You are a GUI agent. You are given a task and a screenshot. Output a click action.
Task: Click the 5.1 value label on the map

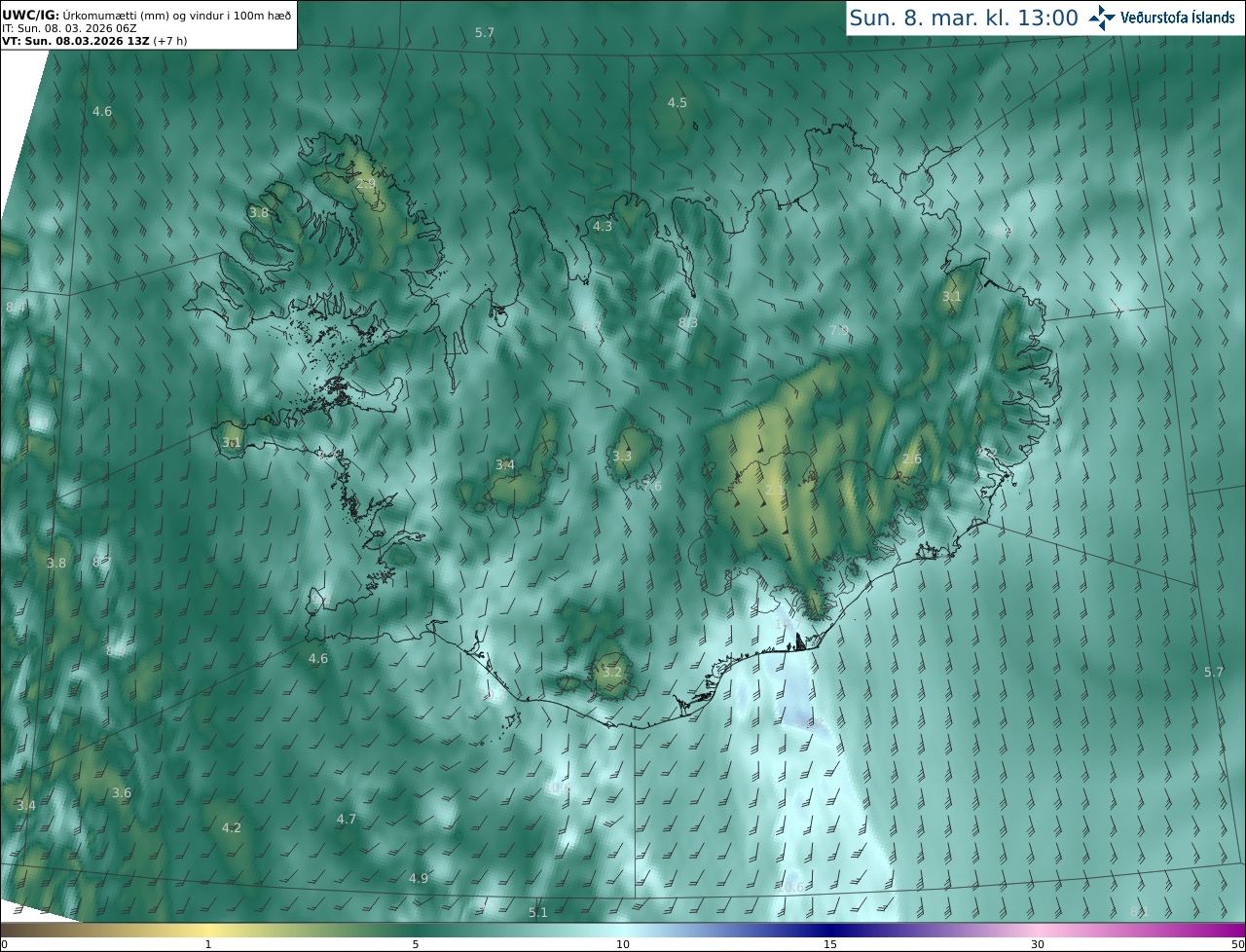tap(538, 912)
